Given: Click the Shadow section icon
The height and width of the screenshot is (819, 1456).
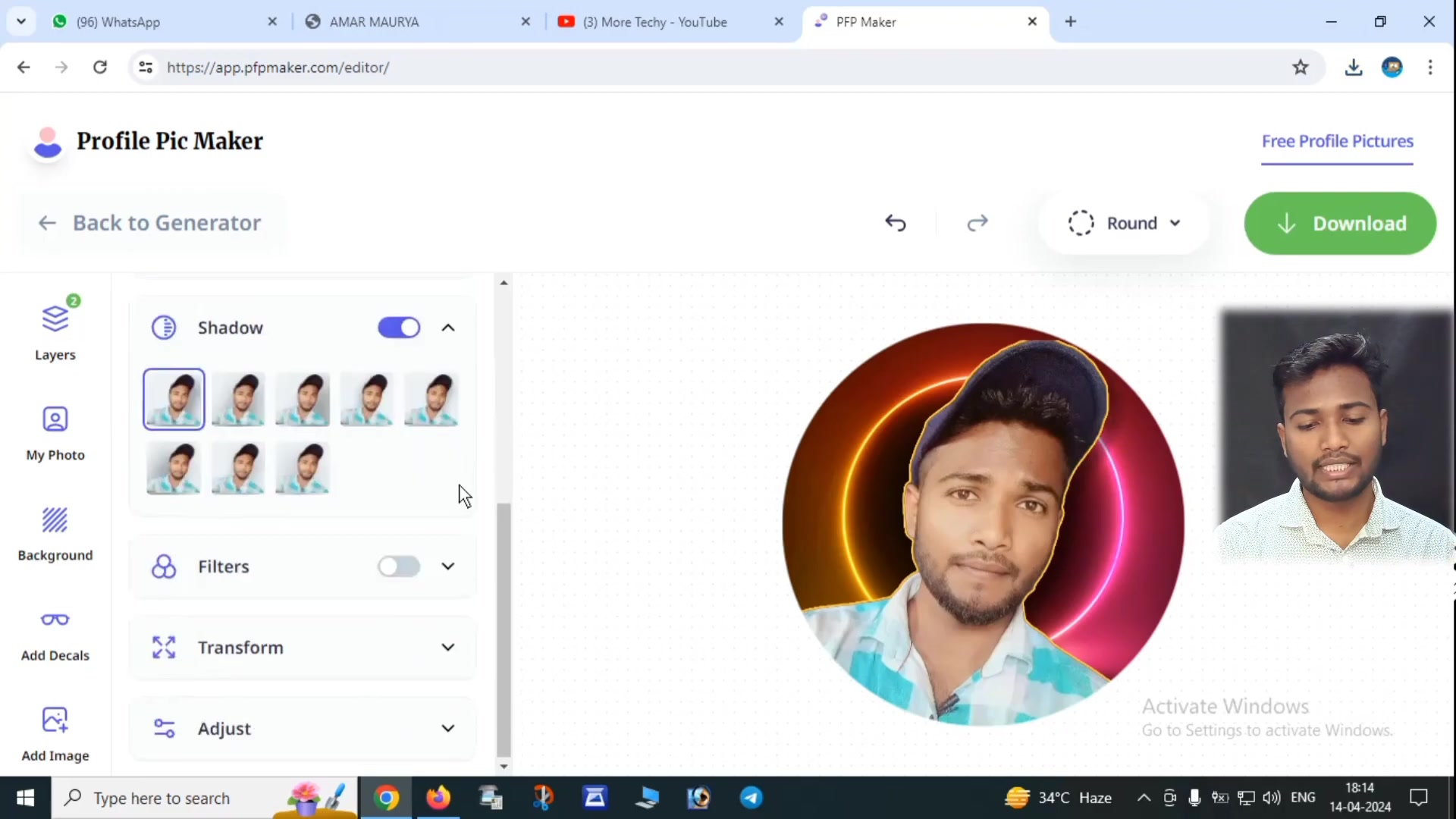Looking at the screenshot, I should pyautogui.click(x=164, y=328).
